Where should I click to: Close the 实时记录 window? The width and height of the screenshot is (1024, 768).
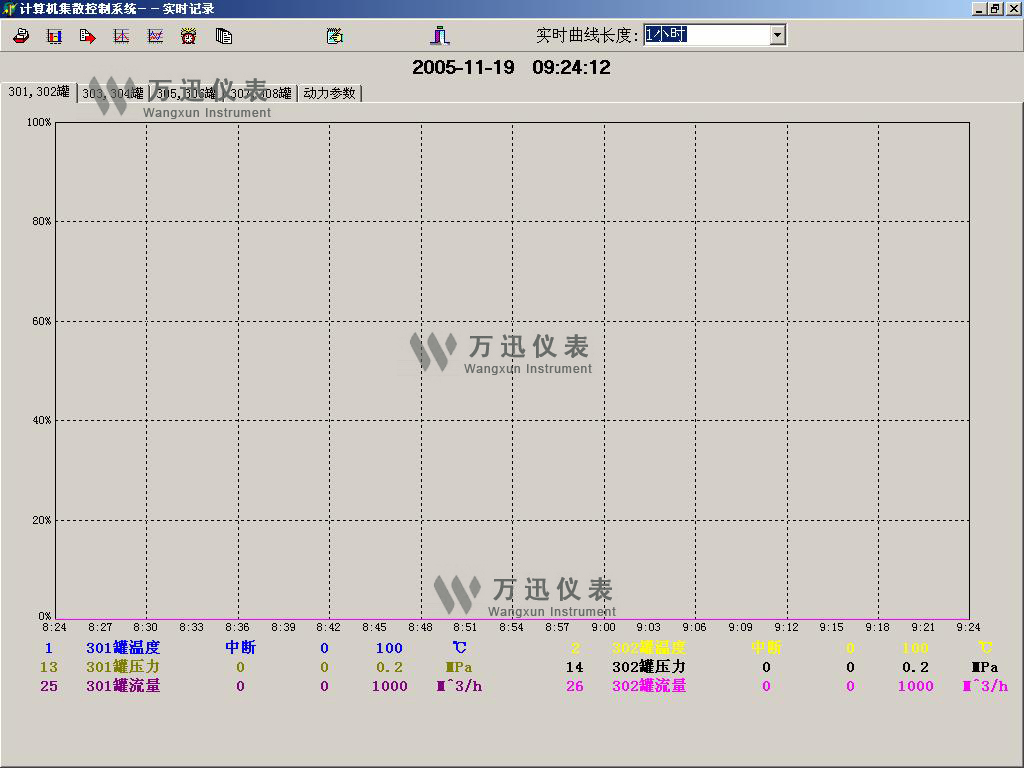click(1013, 8)
